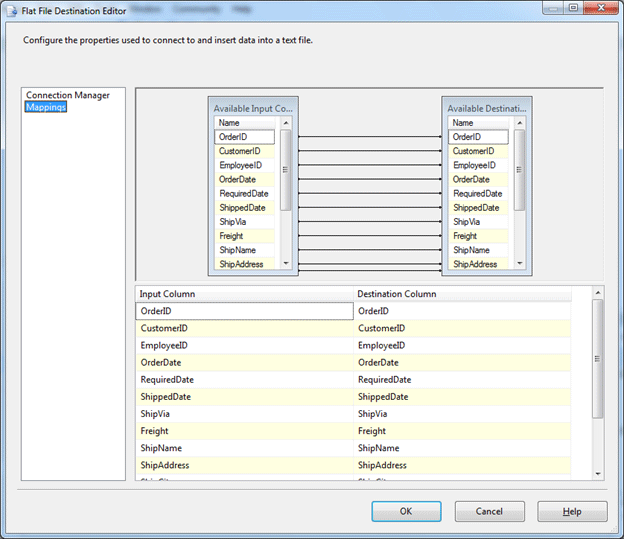Select ShipName in Available Input Columns
Image resolution: width=624 pixels, height=539 pixels.
tap(244, 250)
